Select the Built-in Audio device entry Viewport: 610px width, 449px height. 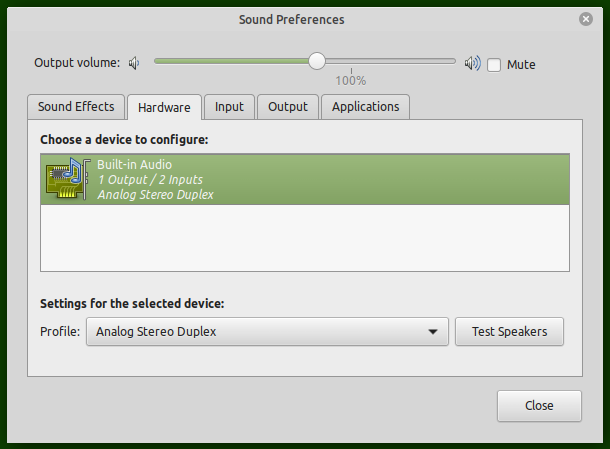coord(305,179)
